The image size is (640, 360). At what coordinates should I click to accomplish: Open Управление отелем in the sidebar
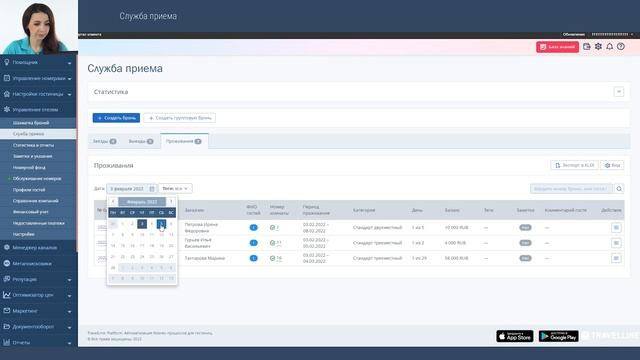coord(38,109)
